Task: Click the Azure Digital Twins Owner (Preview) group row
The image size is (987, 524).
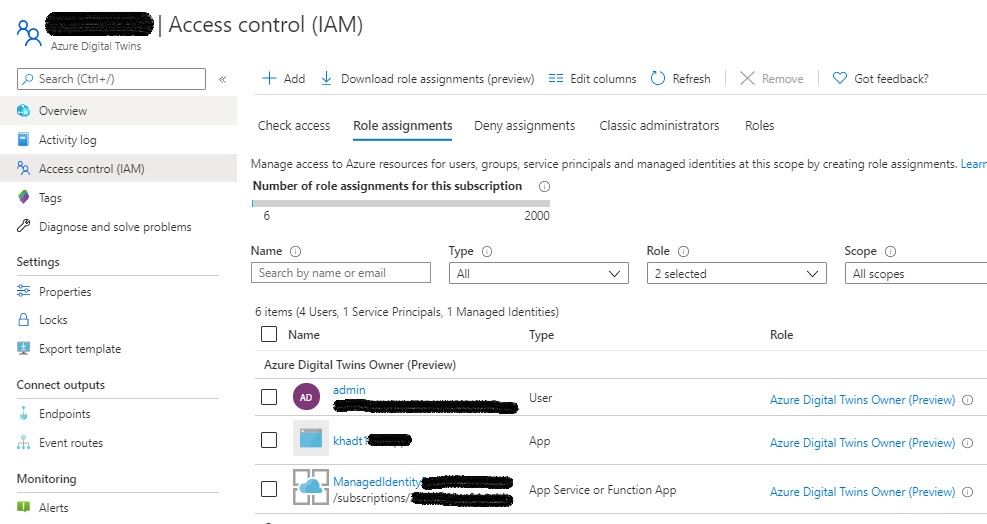Action: [621, 365]
